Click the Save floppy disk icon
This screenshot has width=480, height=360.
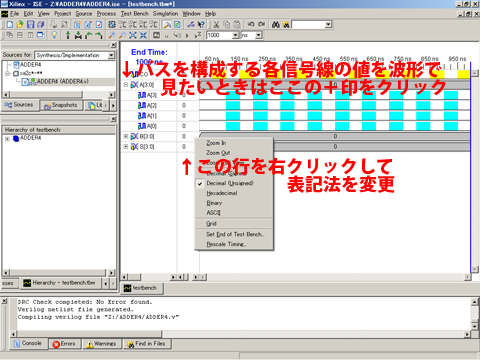pyautogui.click(x=30, y=24)
